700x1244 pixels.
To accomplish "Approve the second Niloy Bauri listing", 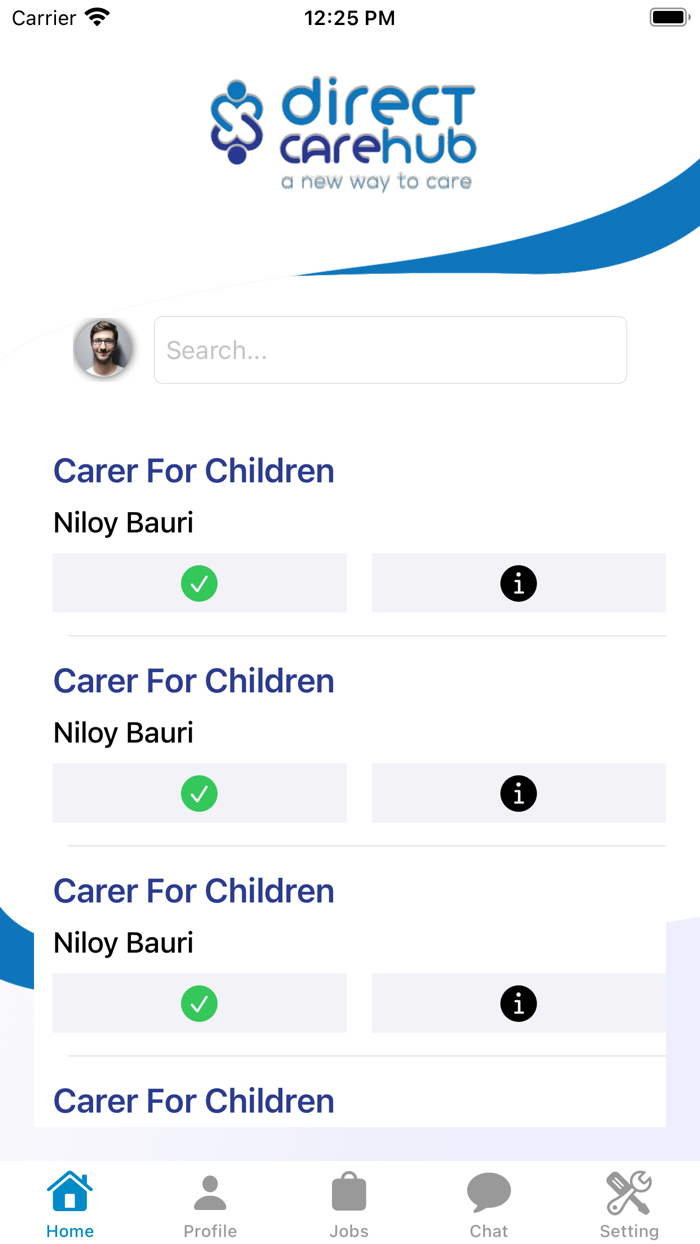I will [199, 793].
